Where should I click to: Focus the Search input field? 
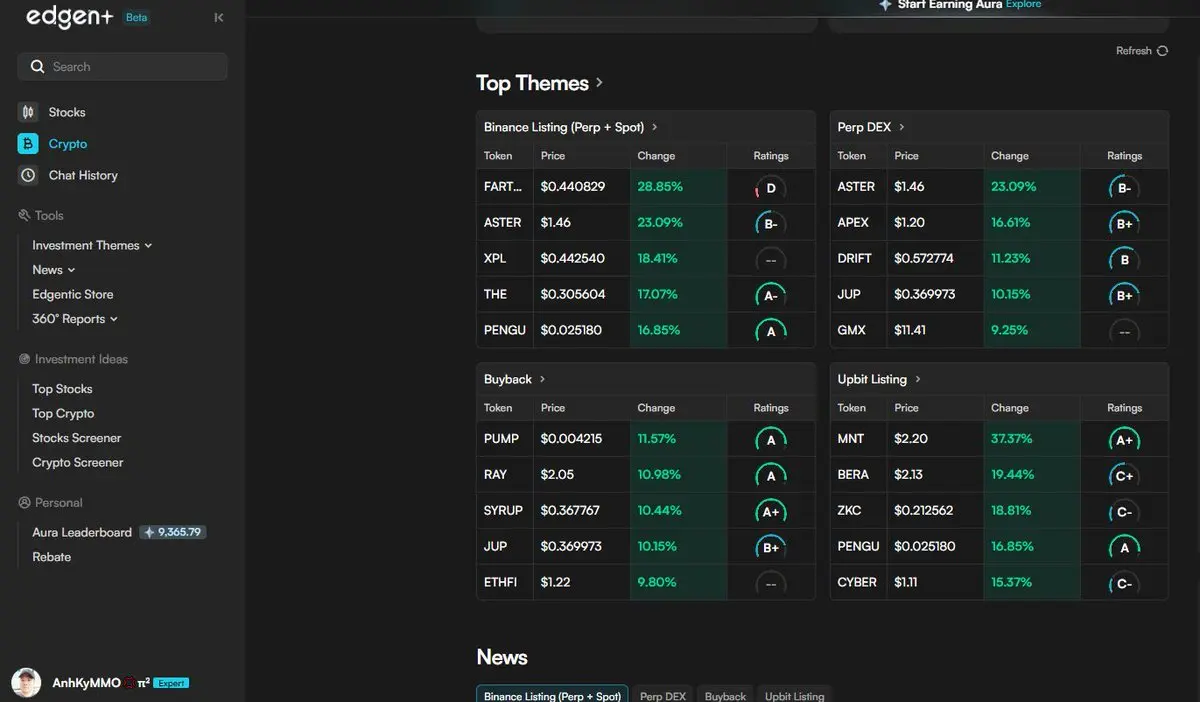click(x=122, y=67)
